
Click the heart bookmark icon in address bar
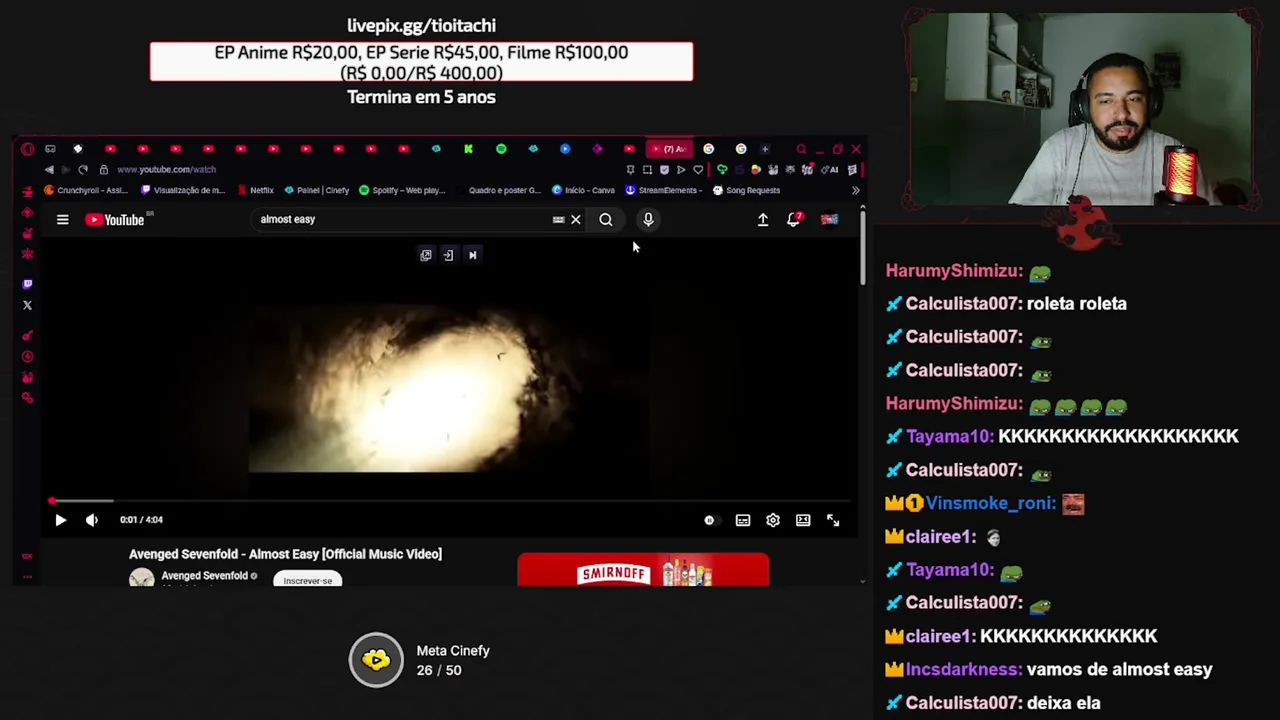698,170
